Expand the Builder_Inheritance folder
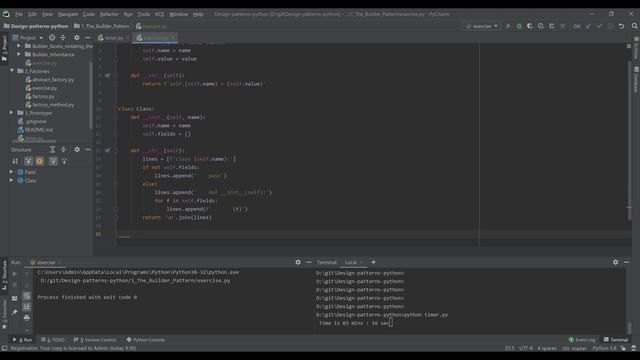This screenshot has height=360, width=640. [19, 54]
